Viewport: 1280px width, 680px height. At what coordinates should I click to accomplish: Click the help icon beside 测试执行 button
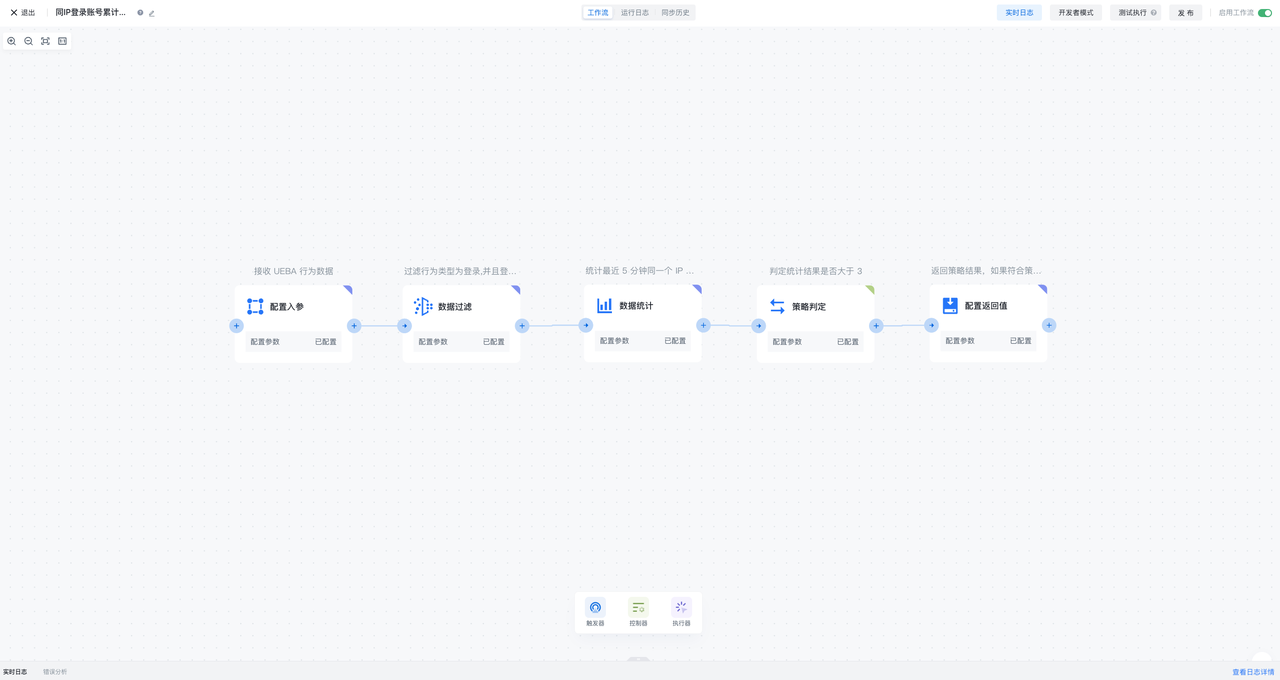pyautogui.click(x=1154, y=12)
